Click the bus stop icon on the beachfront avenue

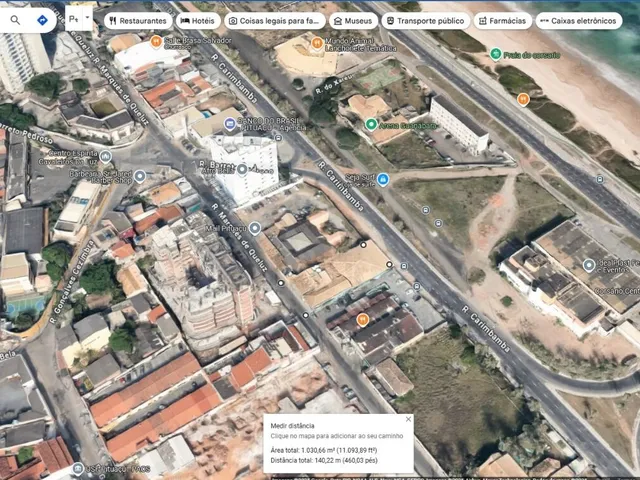click(600, 179)
